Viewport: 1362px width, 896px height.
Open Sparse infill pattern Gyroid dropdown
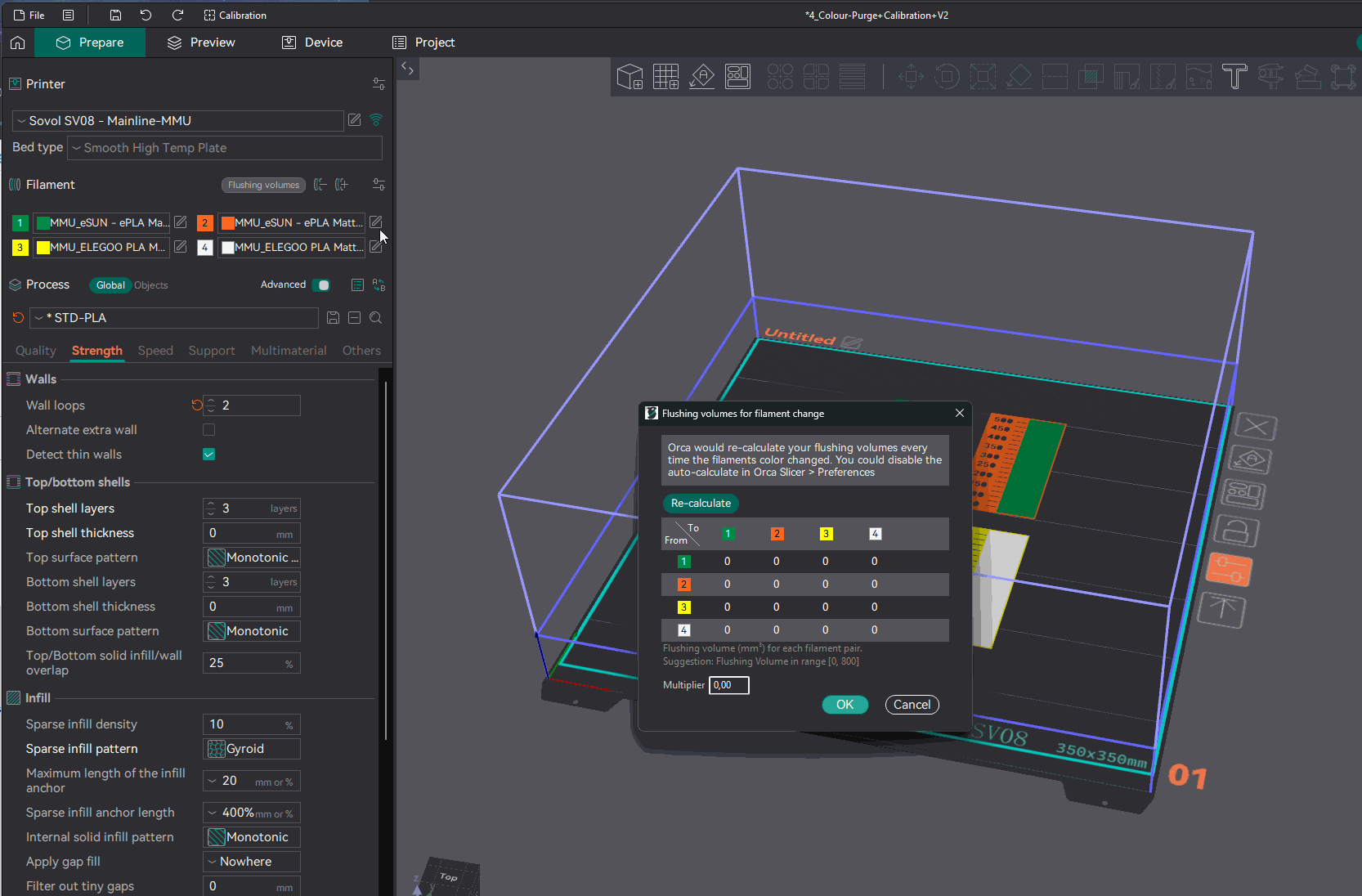coord(252,749)
